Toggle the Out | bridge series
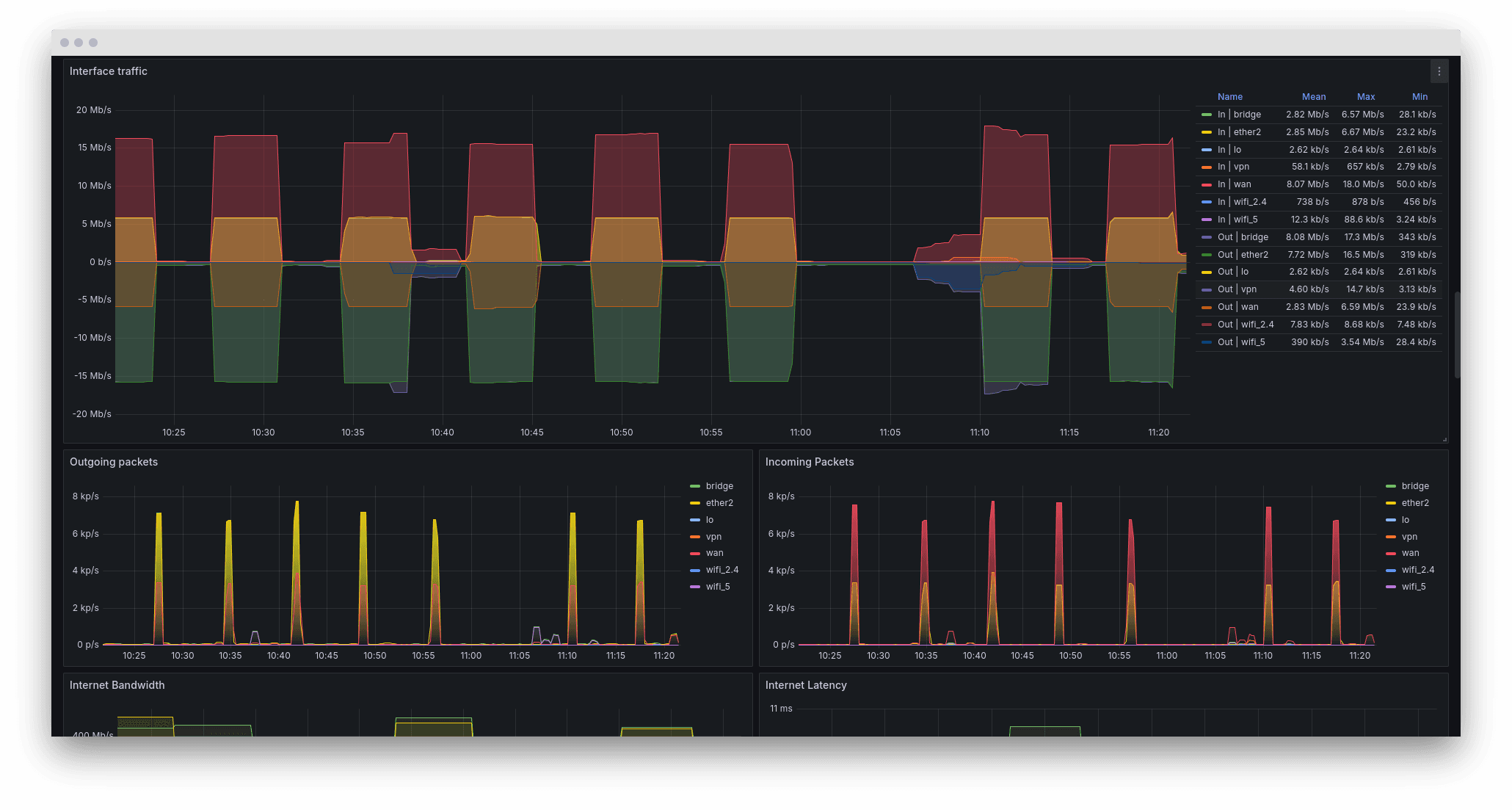This screenshot has height=810, width=1512. [1243, 237]
